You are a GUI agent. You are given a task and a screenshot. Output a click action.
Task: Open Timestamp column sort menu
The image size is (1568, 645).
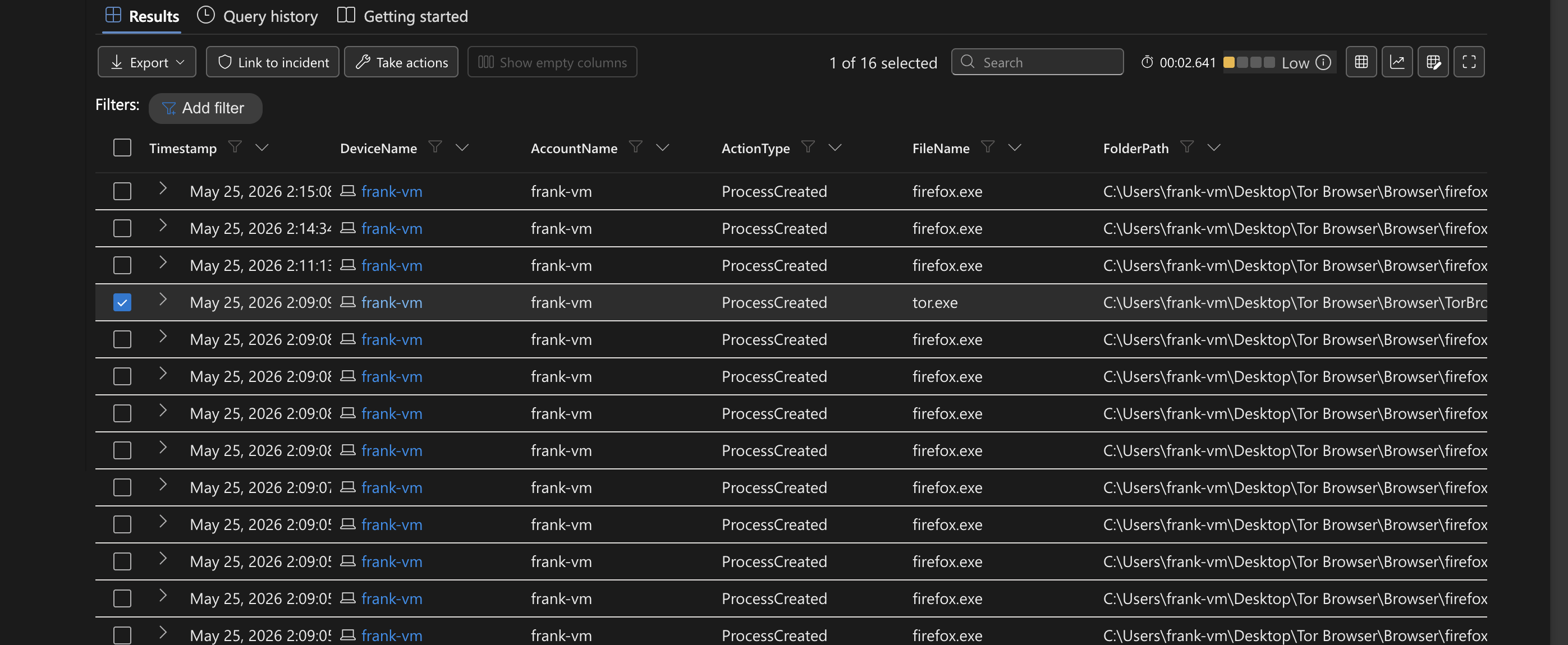262,148
